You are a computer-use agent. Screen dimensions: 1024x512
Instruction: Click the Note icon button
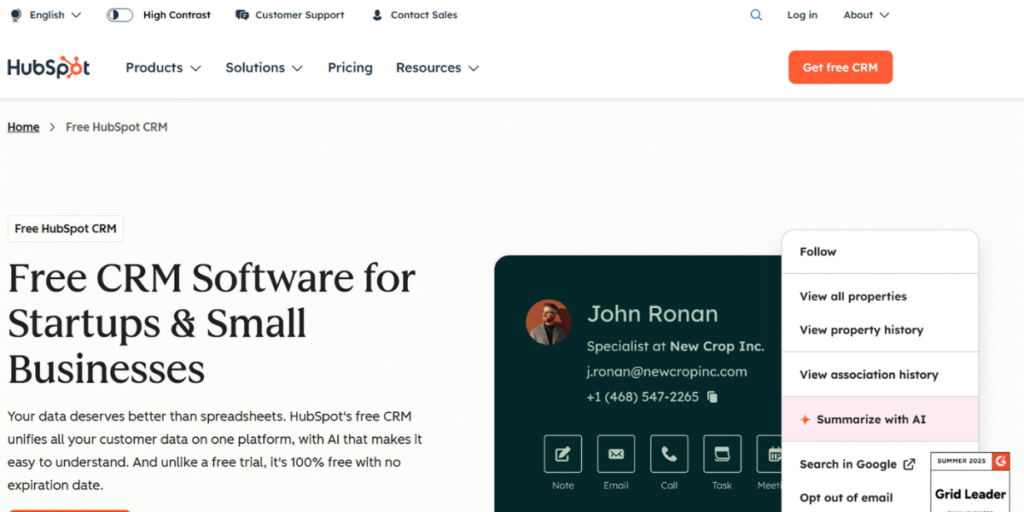[x=562, y=454]
